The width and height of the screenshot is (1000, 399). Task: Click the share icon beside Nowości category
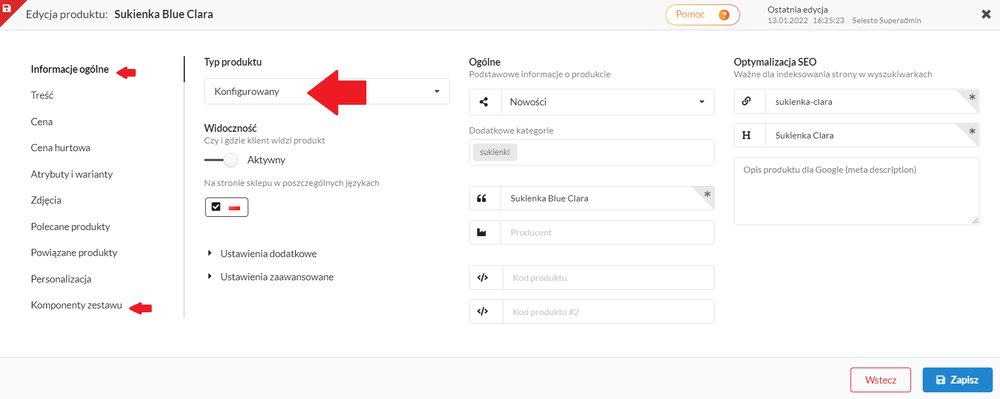click(x=483, y=102)
